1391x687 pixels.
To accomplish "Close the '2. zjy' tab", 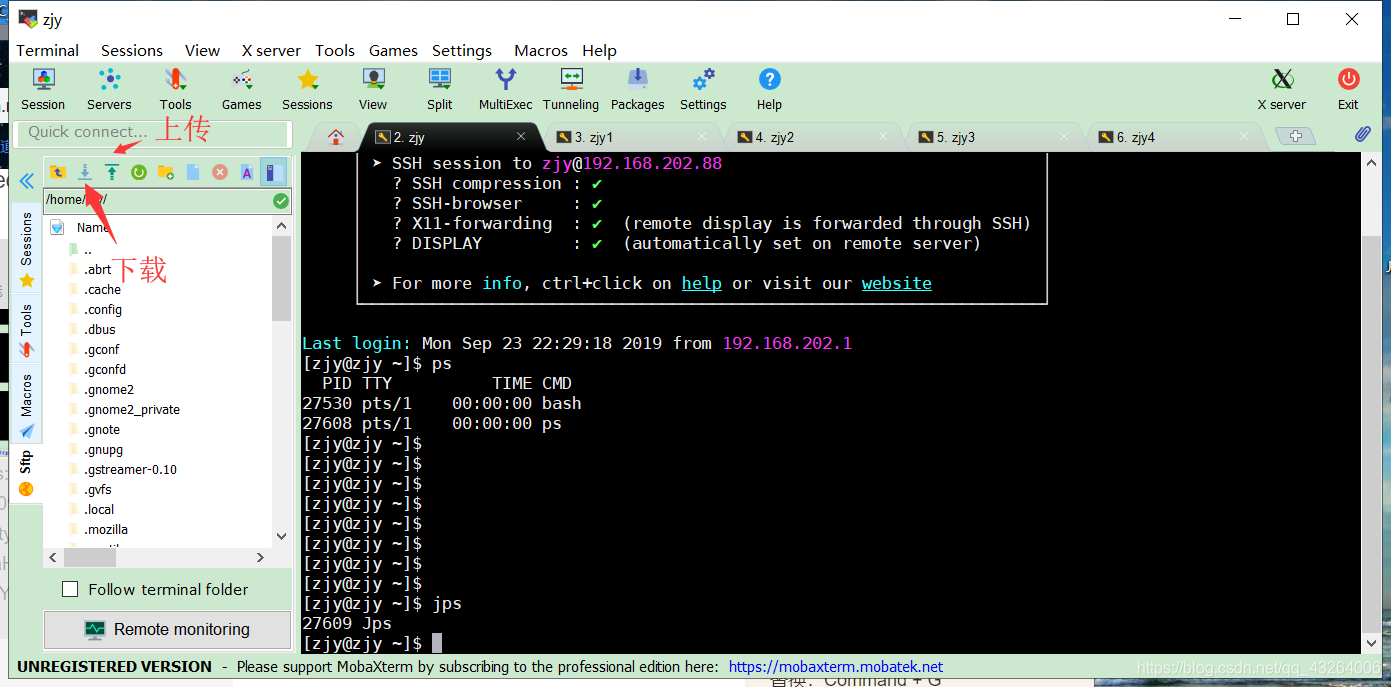I will click(x=521, y=136).
